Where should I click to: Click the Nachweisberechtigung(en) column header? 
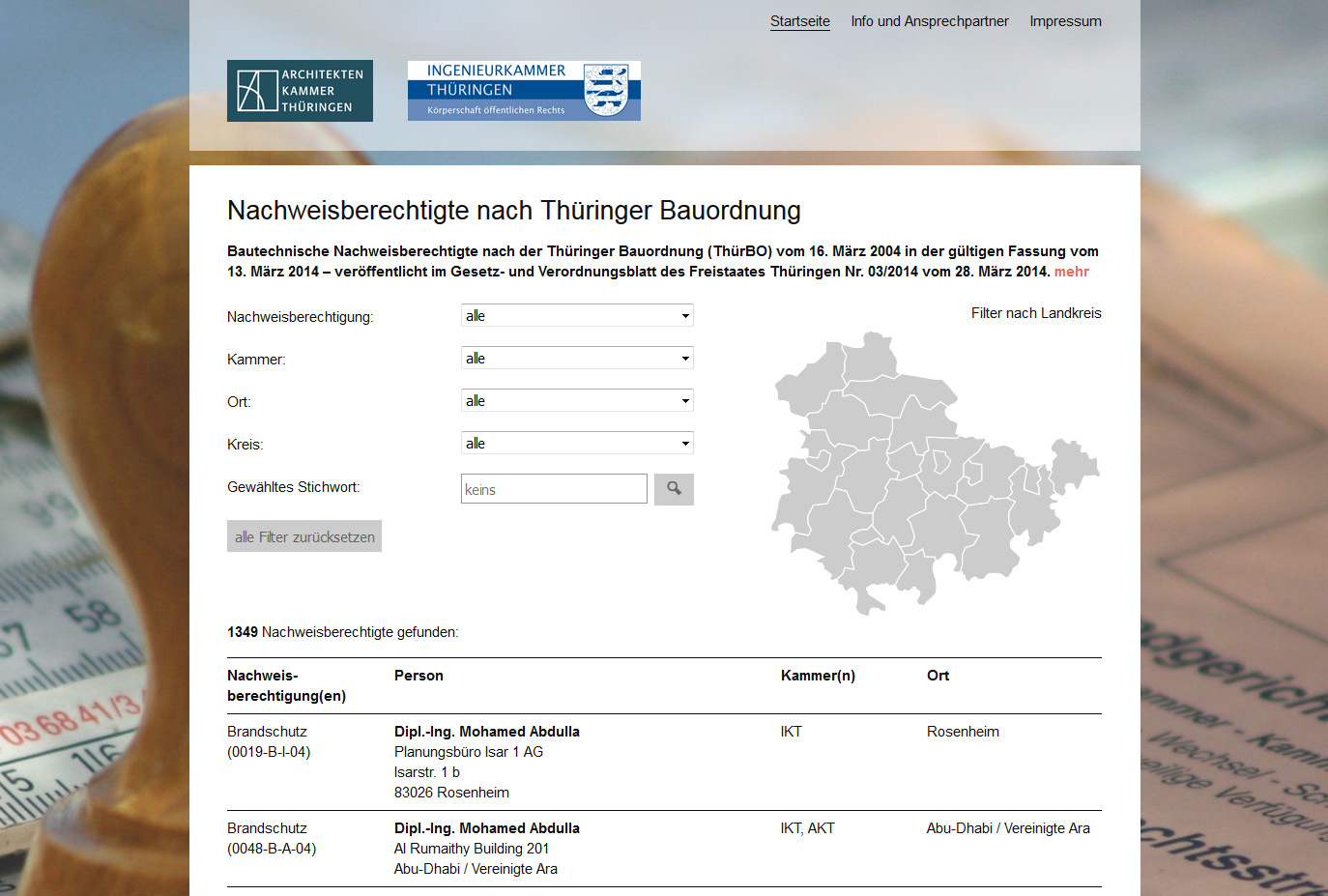pos(286,685)
